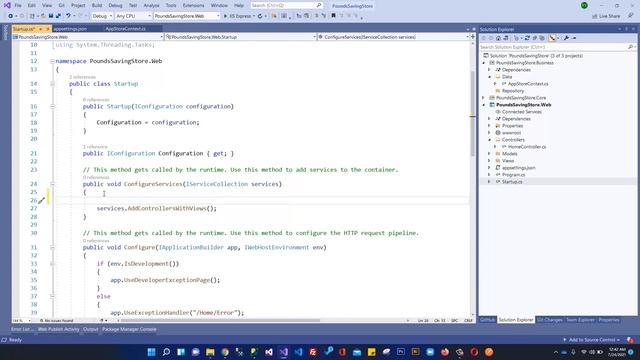This screenshot has height=360, width=640.
Task: Open File Explorer from taskbar
Action: (x=210, y=352)
